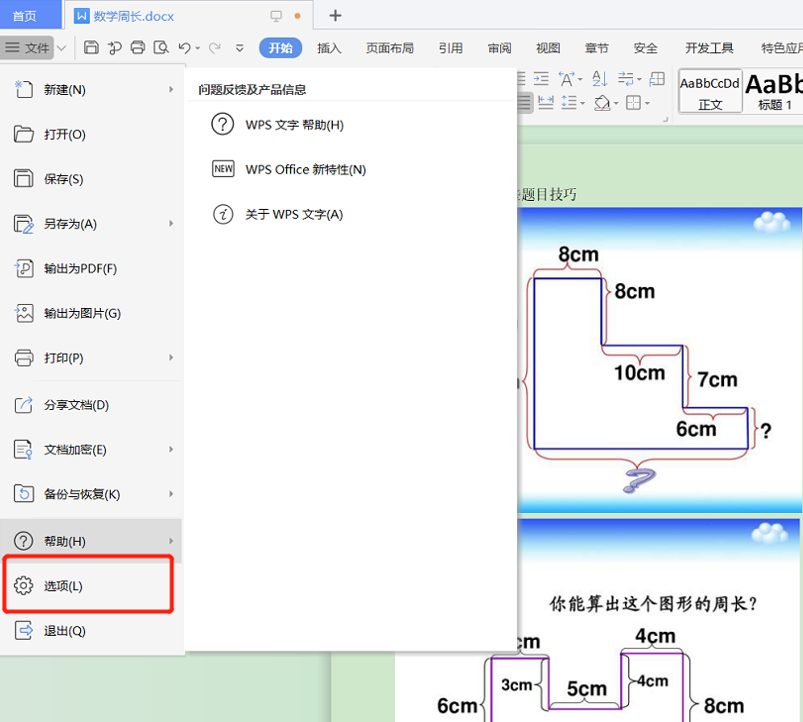The image size is (803, 722).
Task: Open the 引用 ribbon tab
Action: tap(451, 48)
